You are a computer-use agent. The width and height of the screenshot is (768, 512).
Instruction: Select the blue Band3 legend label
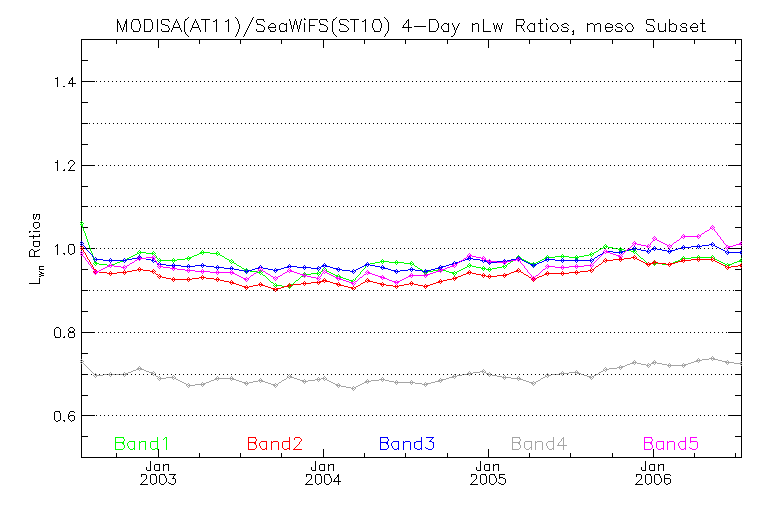(x=407, y=444)
